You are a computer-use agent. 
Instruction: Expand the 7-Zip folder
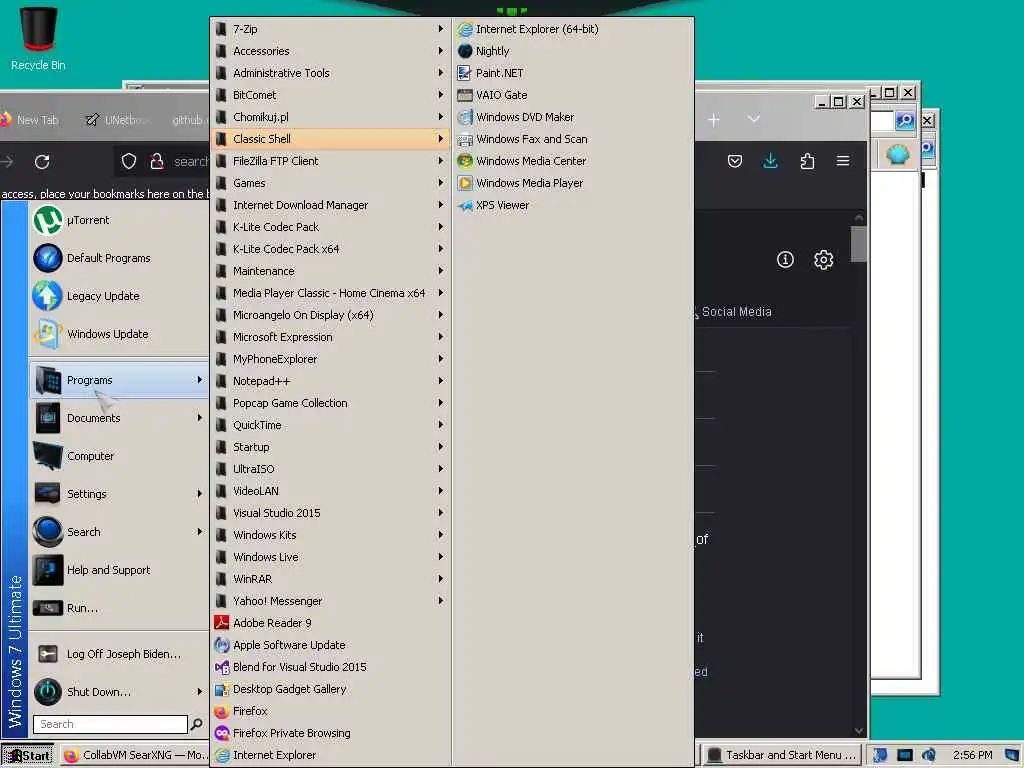point(330,29)
